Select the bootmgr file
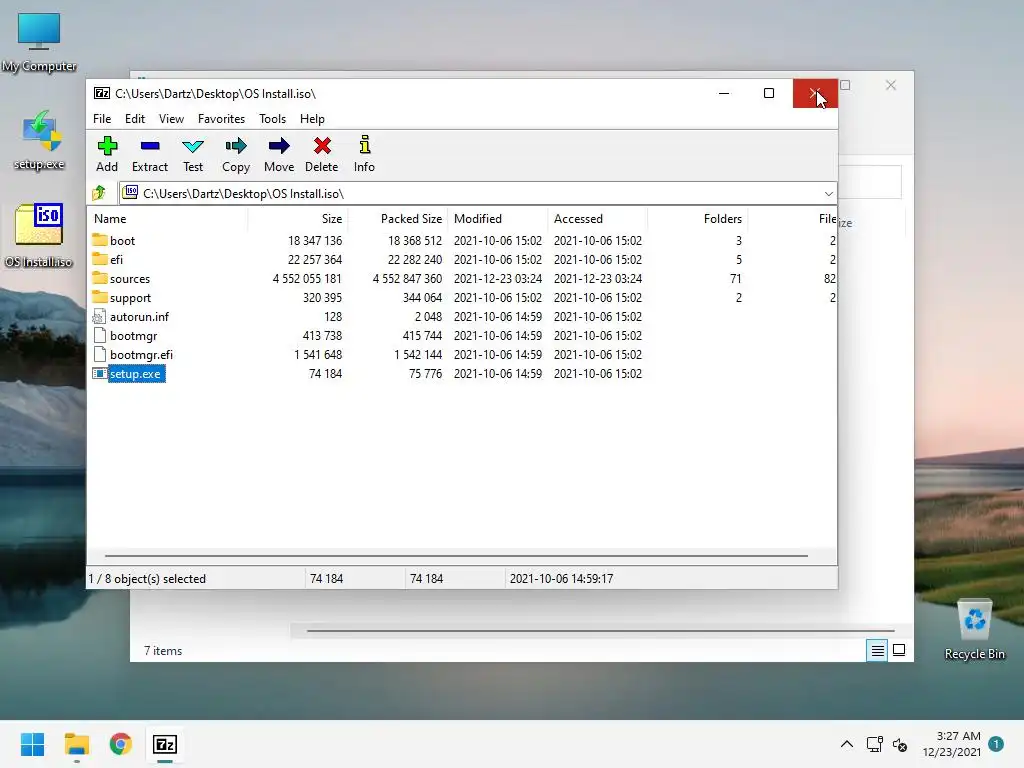1024x768 pixels. click(133, 336)
